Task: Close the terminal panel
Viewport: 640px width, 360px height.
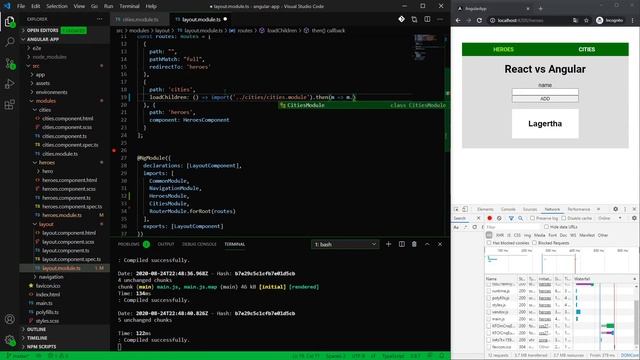Action: pyautogui.click(x=440, y=244)
